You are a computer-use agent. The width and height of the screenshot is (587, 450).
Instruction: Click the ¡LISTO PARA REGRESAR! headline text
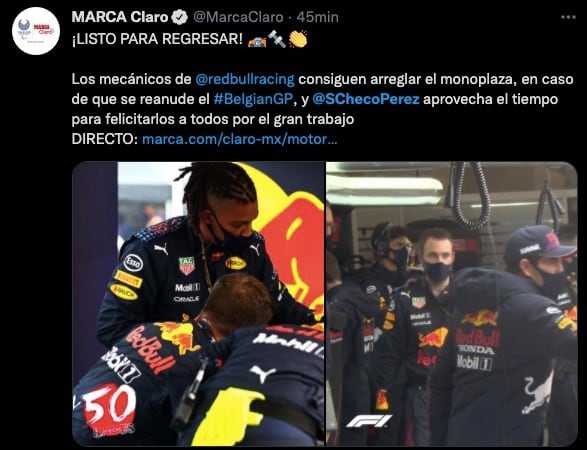coord(157,39)
